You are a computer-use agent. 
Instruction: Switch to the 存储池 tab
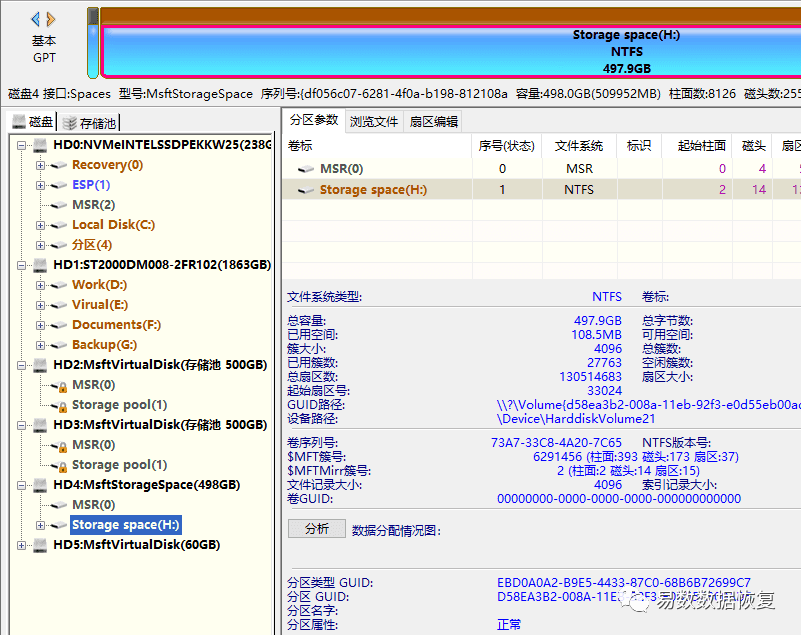pos(89,123)
